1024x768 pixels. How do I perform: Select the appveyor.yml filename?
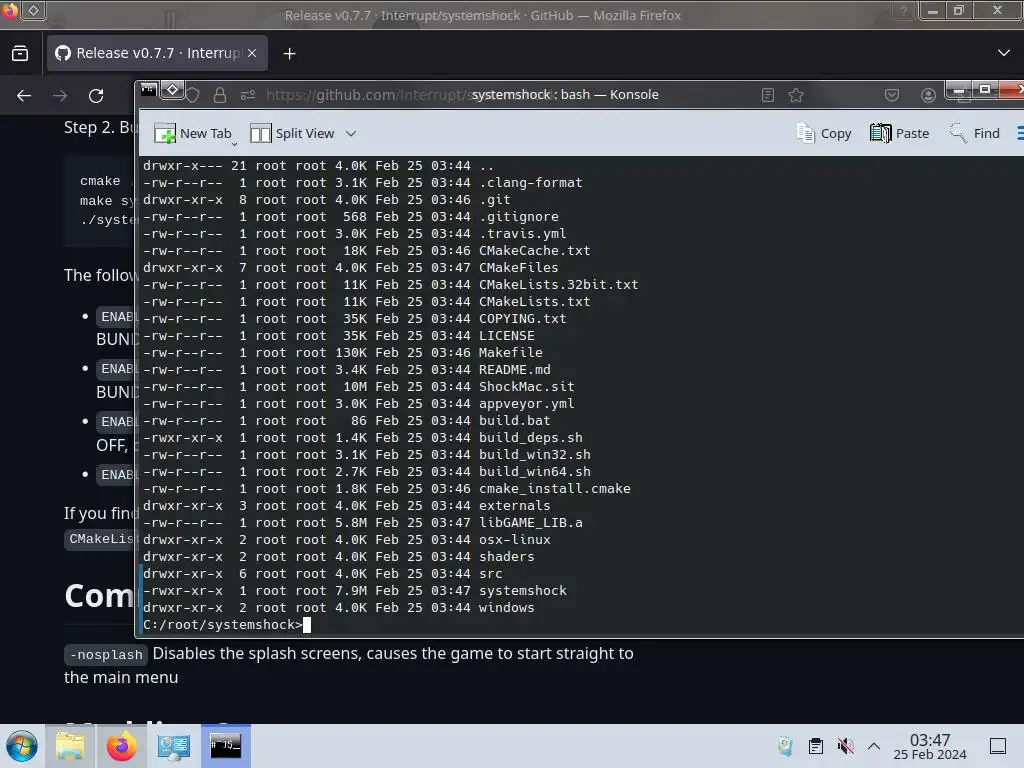pyautogui.click(x=526, y=404)
